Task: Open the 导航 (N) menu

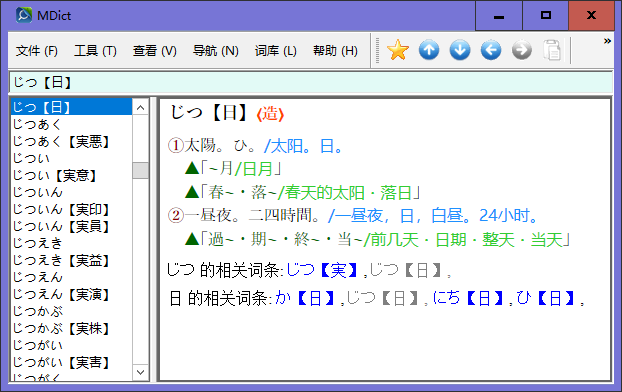Action: click(x=216, y=51)
